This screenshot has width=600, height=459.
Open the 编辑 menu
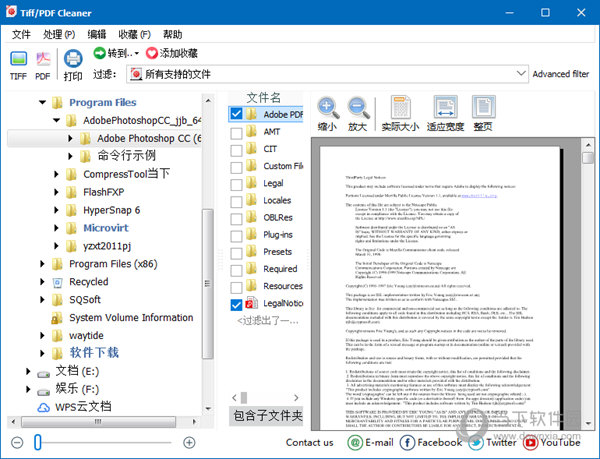96,34
